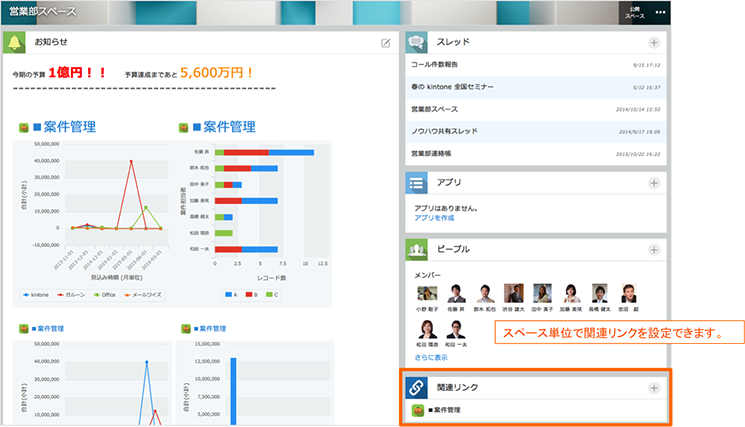Viewport: 745px width, 427px height.
Task: Click the ピープル group icon
Action: click(x=417, y=250)
